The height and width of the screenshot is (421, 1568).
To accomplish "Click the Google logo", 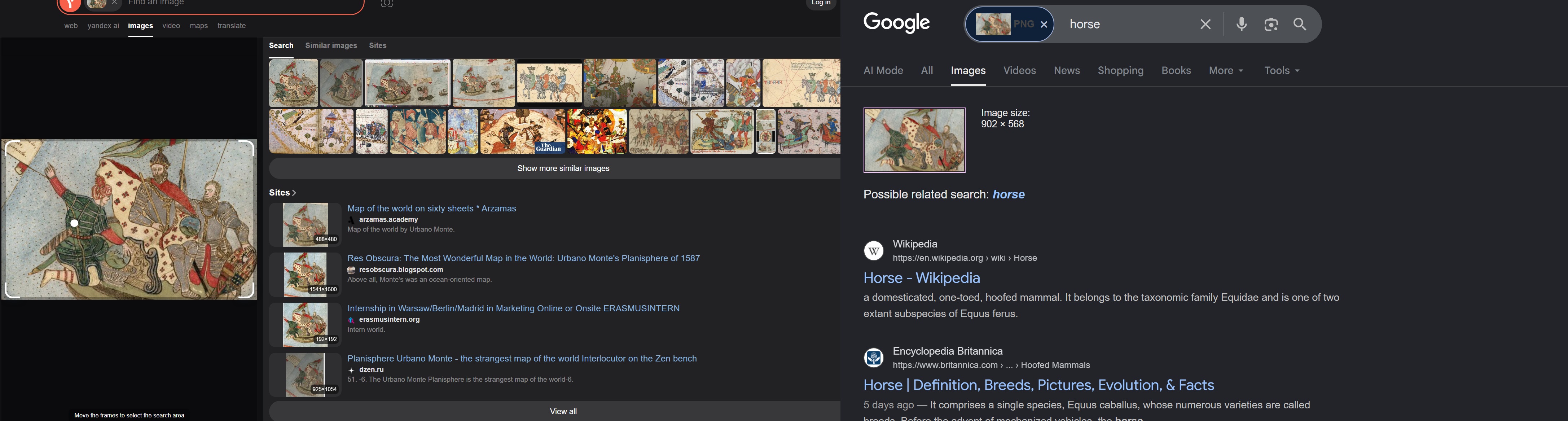I will pos(896,23).
